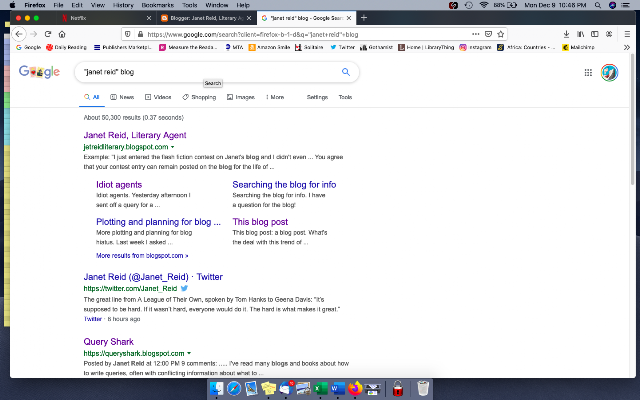Close the Netflix tab
Image resolution: width=640 pixels, height=400 pixels.
coord(149,18)
